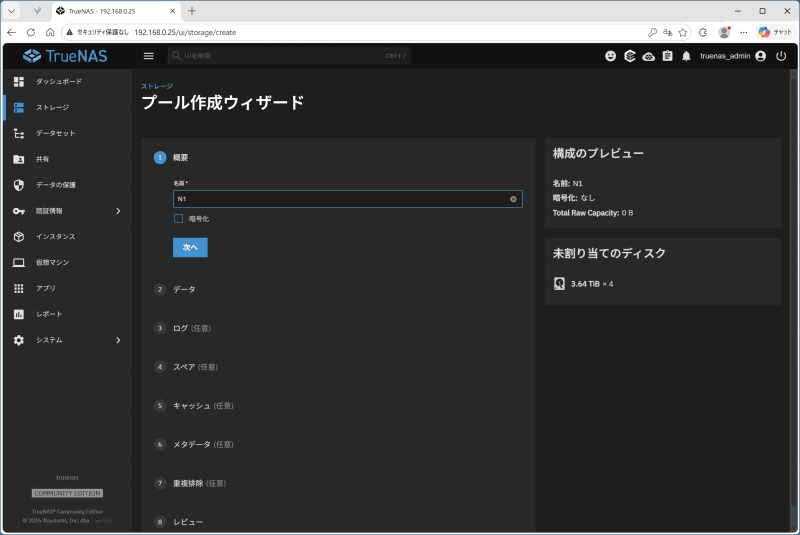
Task: Clear the pool name field with X icon
Action: 513,199
